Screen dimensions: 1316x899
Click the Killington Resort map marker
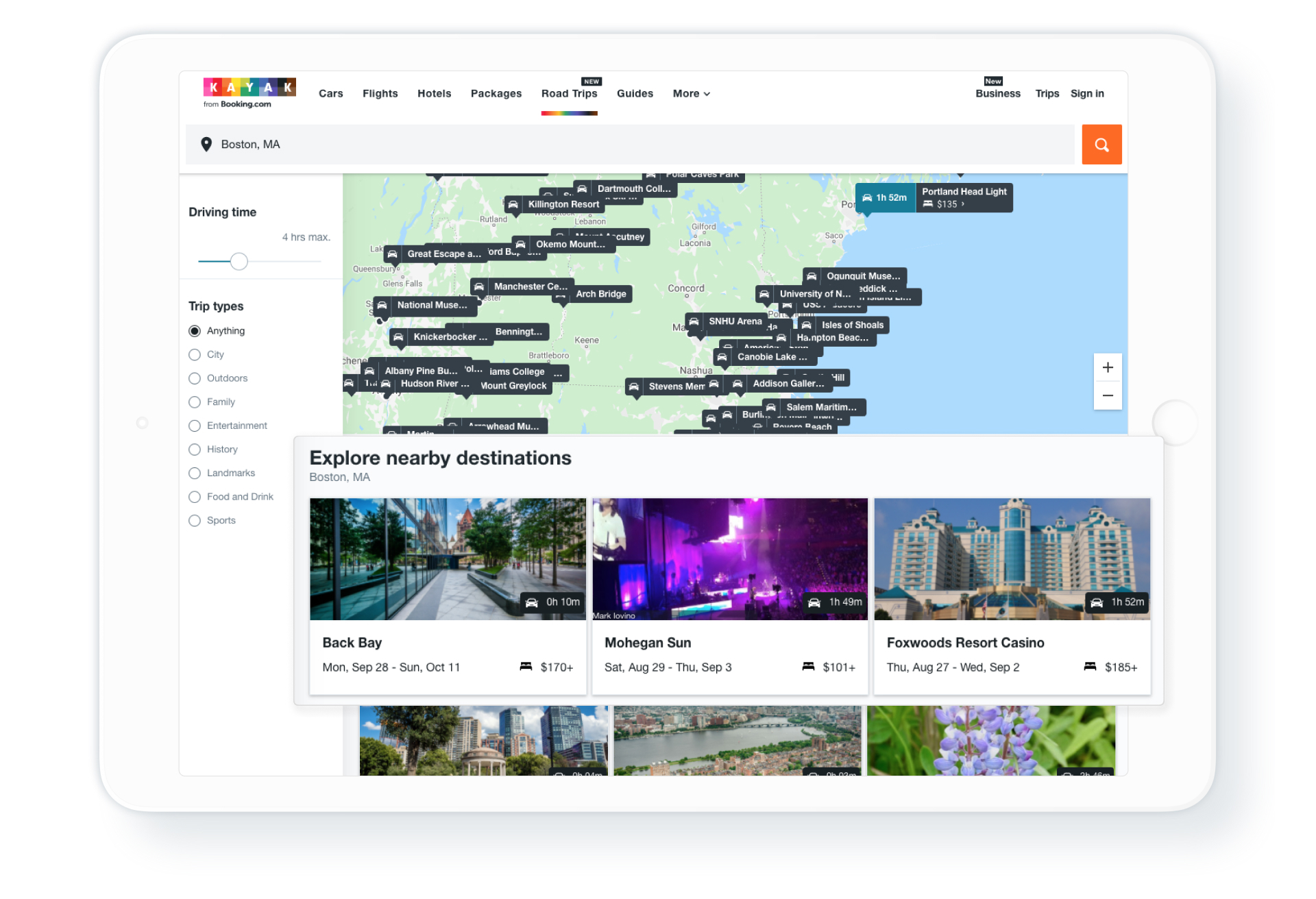tap(555, 204)
